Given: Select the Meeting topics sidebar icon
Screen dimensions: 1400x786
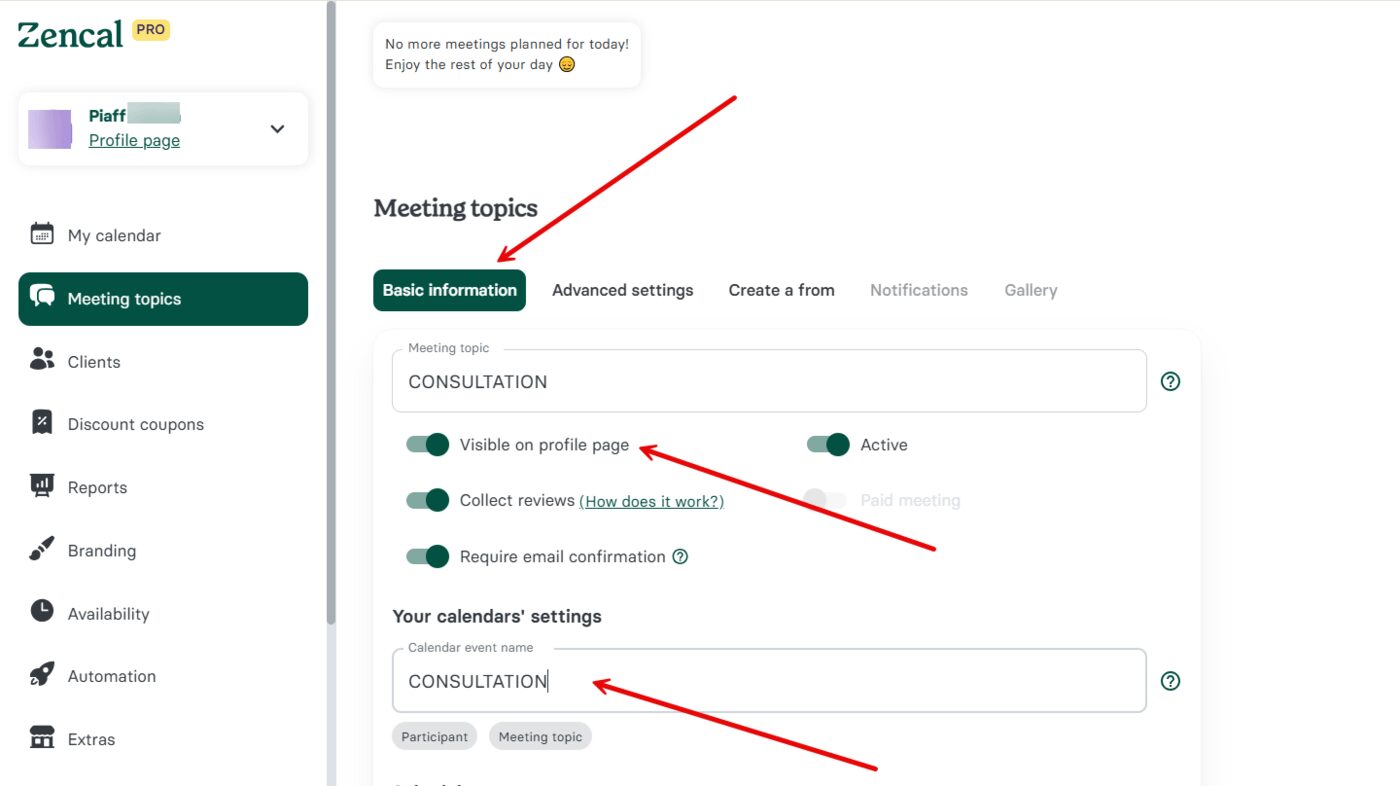Looking at the screenshot, I should click(x=41, y=298).
